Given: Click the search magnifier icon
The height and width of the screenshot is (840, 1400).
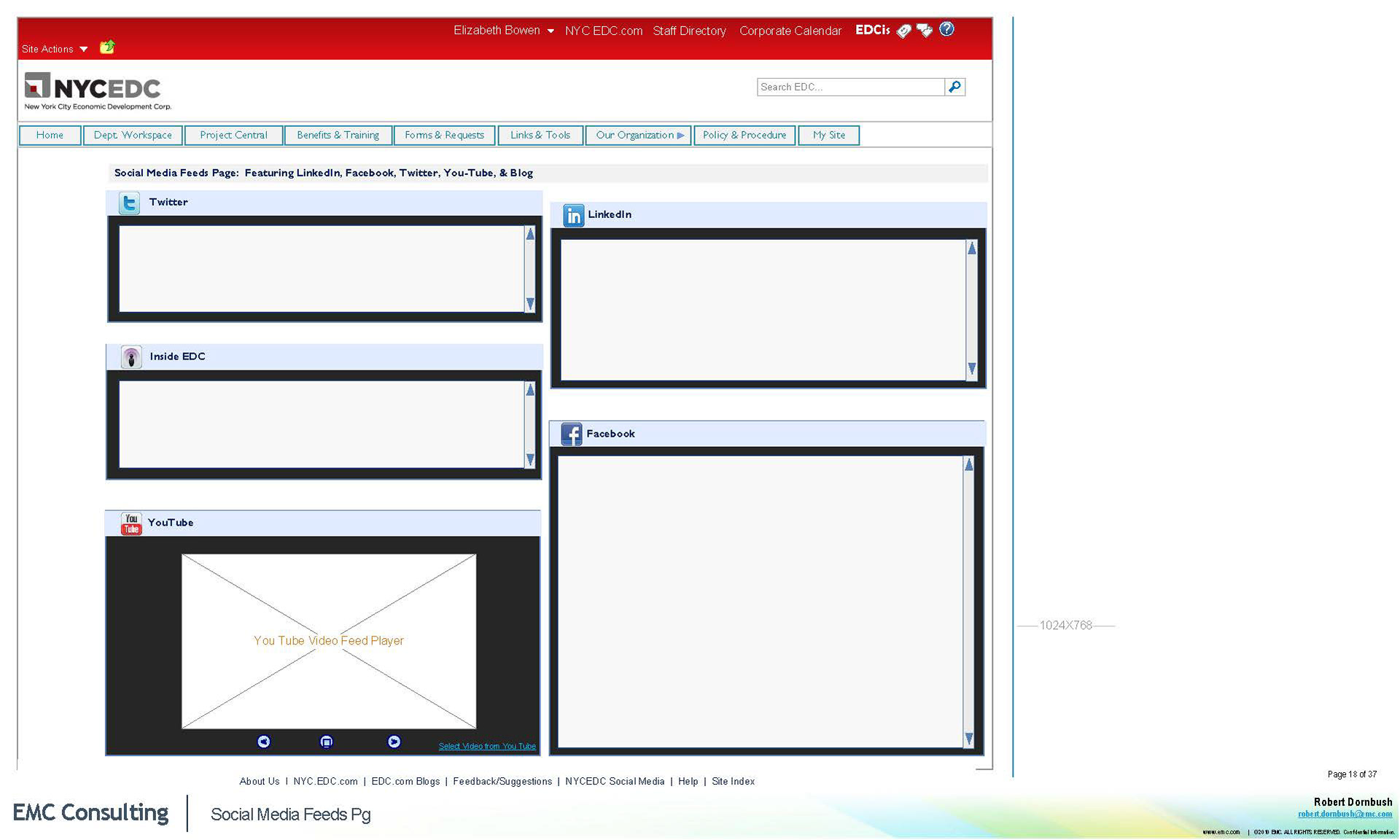Looking at the screenshot, I should [954, 87].
